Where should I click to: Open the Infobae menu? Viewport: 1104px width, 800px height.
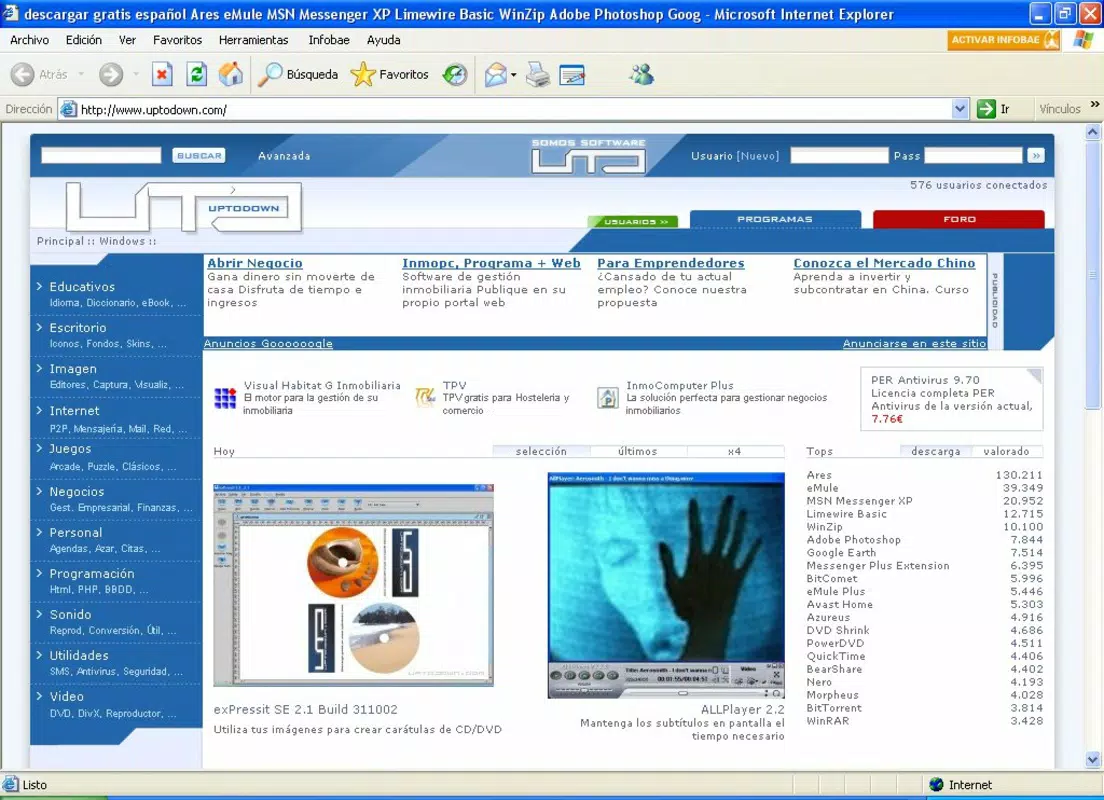329,40
